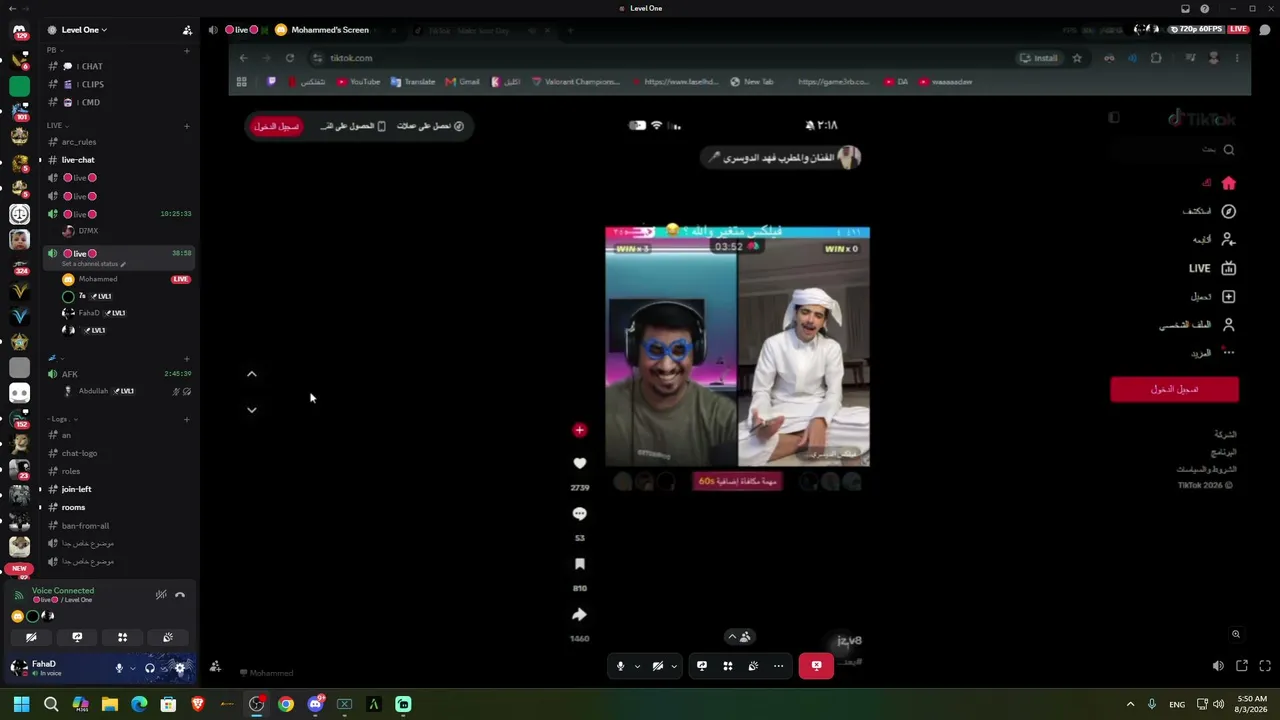Viewport: 1280px width, 720px height.
Task: Open microphone options chevron in stream bar
Action: point(636,666)
